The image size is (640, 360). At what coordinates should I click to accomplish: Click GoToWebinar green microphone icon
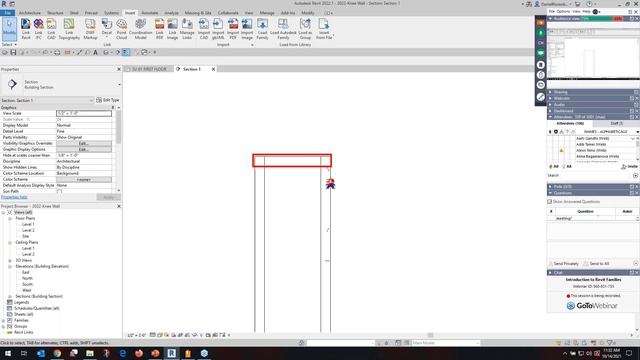coord(540,33)
